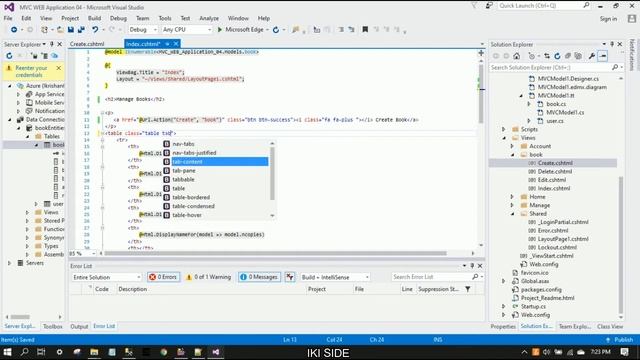
Task: Pin the Error List panel
Action: (472, 266)
